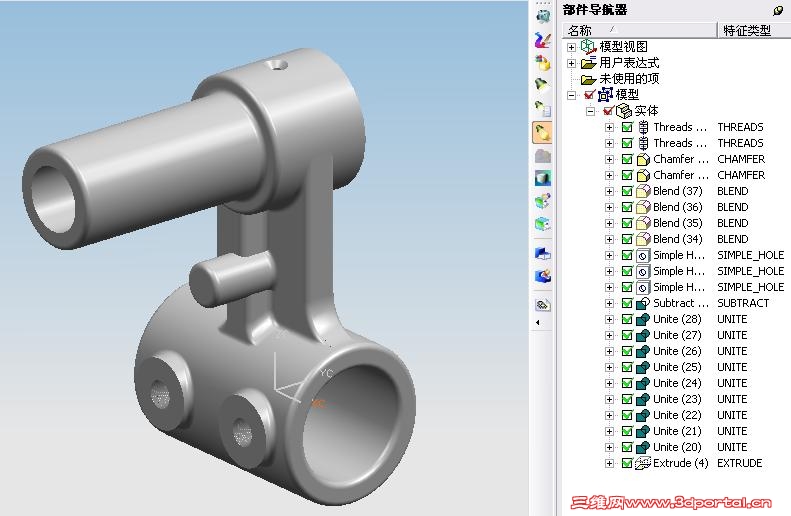791x516 pixels.
Task: Click the Extrude (4) sketch icon
Action: [643, 463]
